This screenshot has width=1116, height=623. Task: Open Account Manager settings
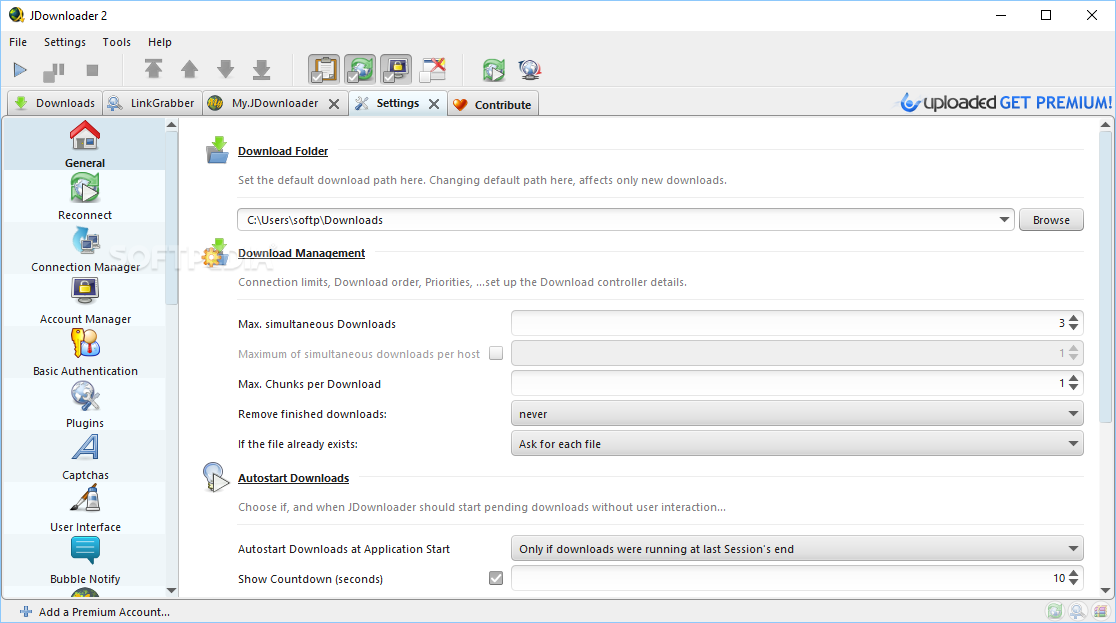(x=85, y=300)
